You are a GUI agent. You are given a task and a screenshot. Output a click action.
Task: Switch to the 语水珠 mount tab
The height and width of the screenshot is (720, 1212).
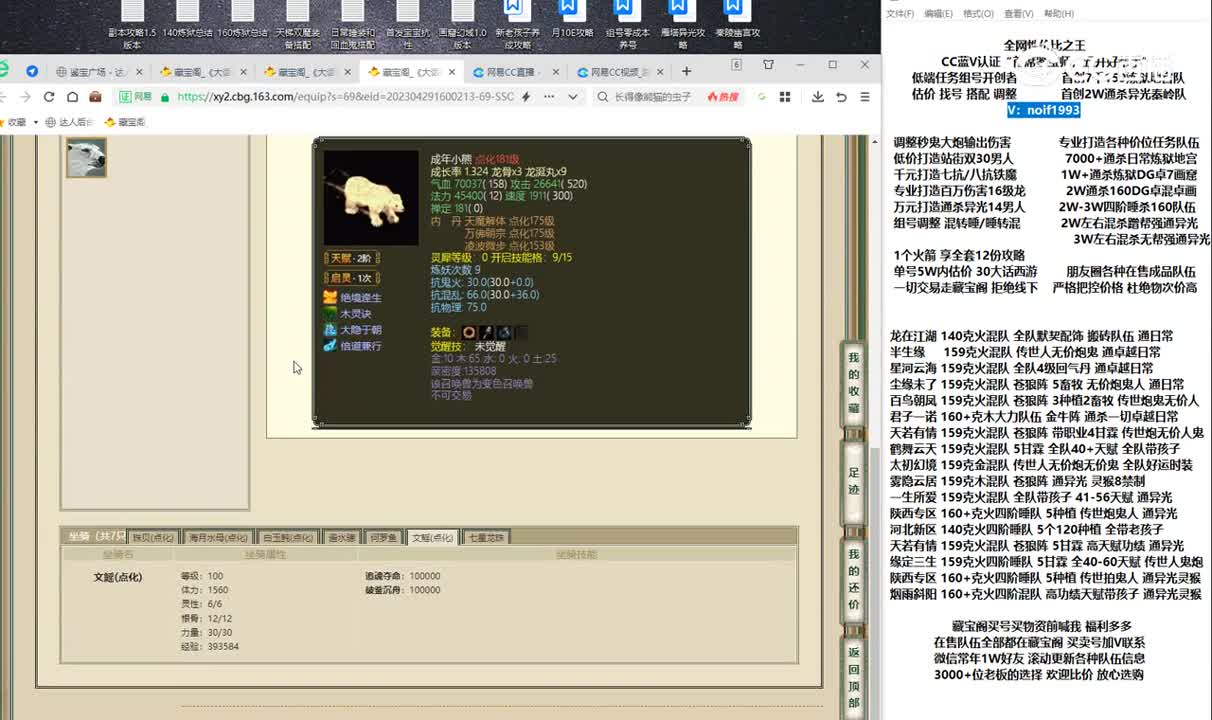[x=343, y=537]
